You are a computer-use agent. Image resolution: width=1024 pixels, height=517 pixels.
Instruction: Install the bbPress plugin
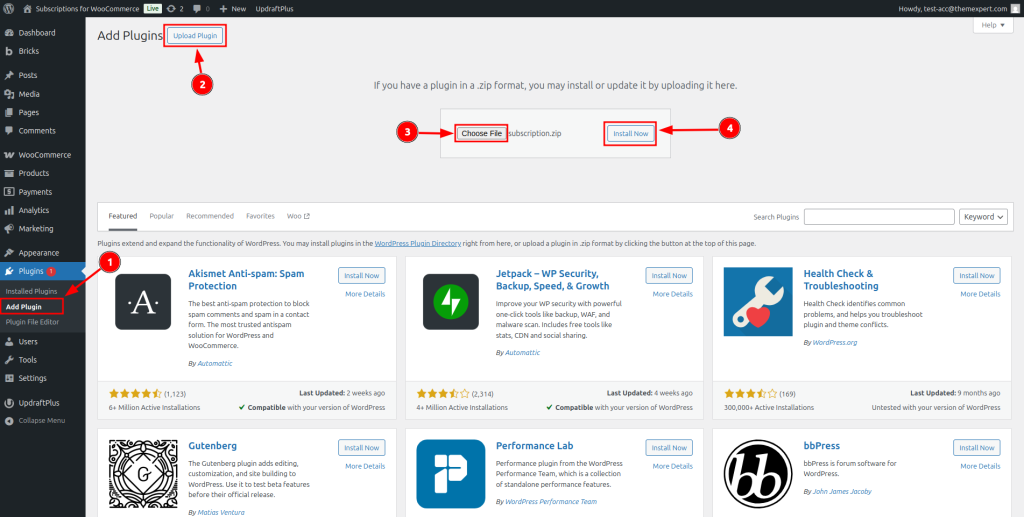click(x=977, y=448)
